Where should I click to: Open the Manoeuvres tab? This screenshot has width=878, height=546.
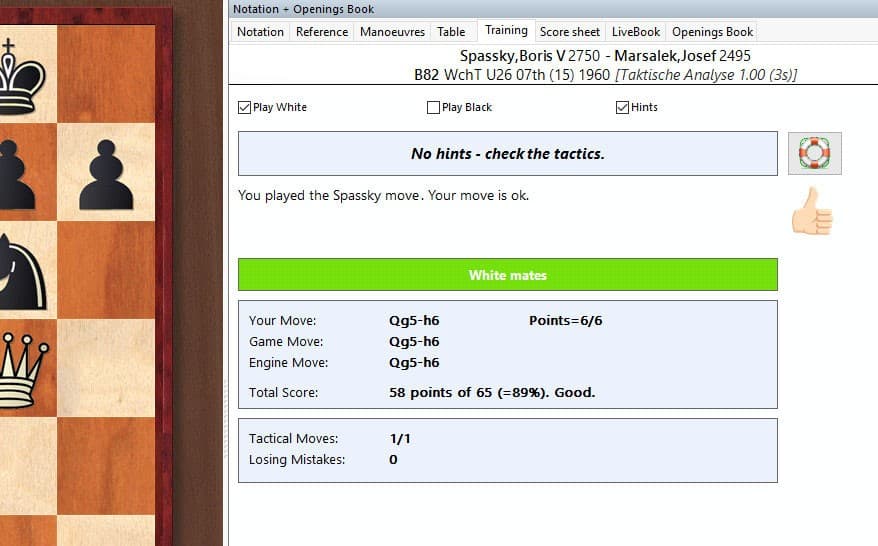(392, 32)
